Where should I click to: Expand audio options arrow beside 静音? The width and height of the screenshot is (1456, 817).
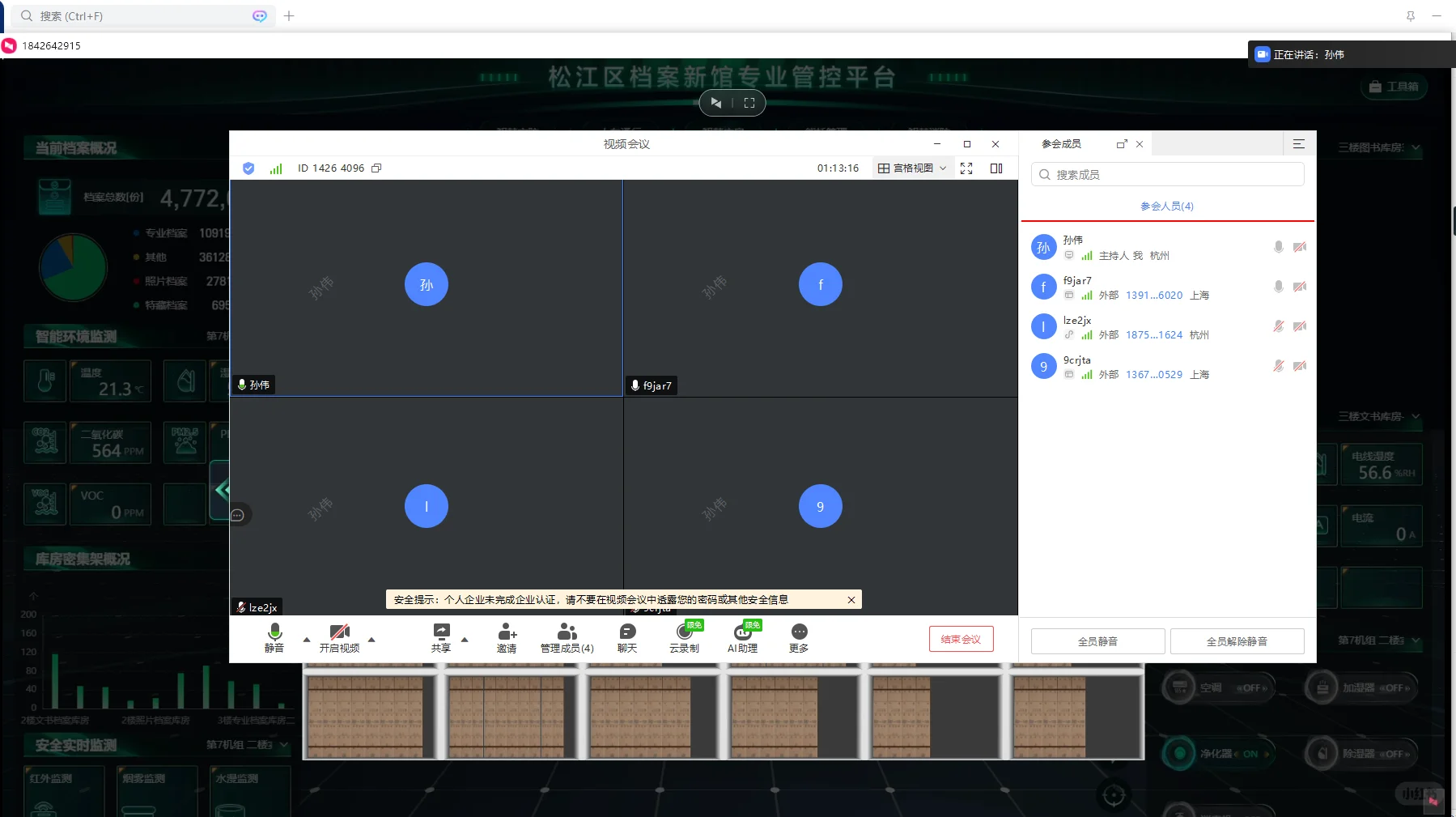pyautogui.click(x=307, y=640)
